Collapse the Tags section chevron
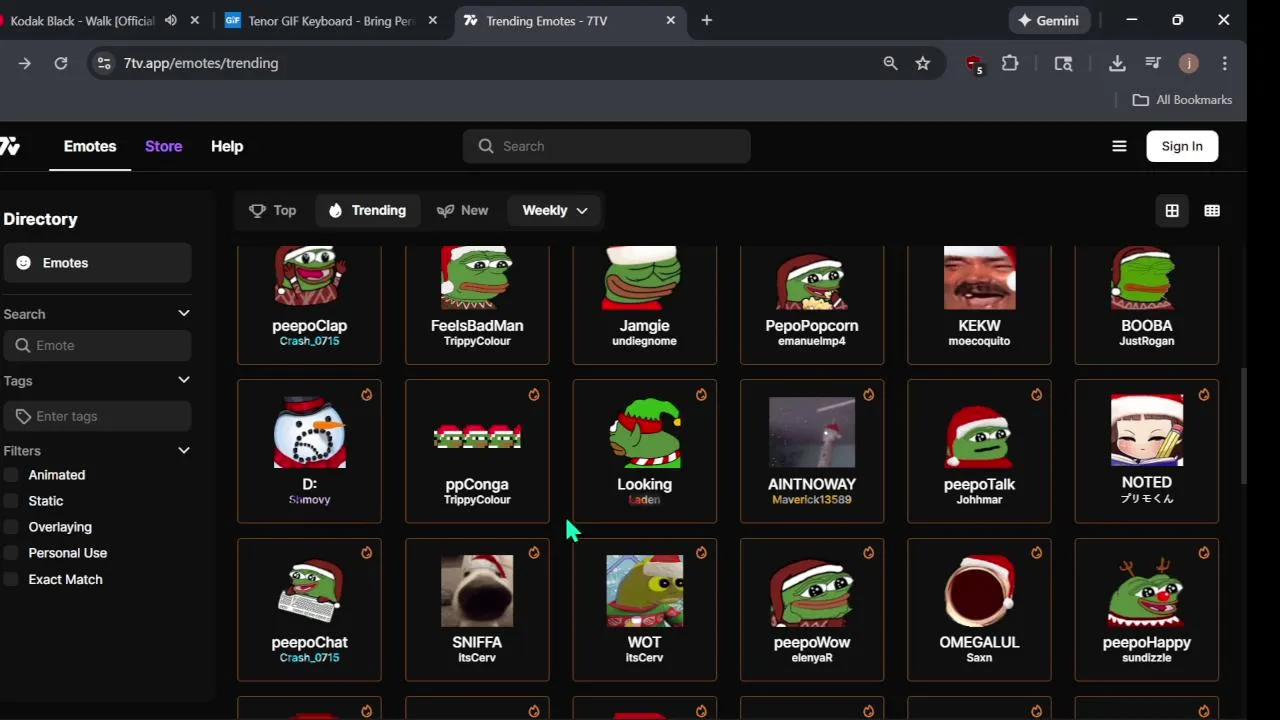 [x=184, y=380]
